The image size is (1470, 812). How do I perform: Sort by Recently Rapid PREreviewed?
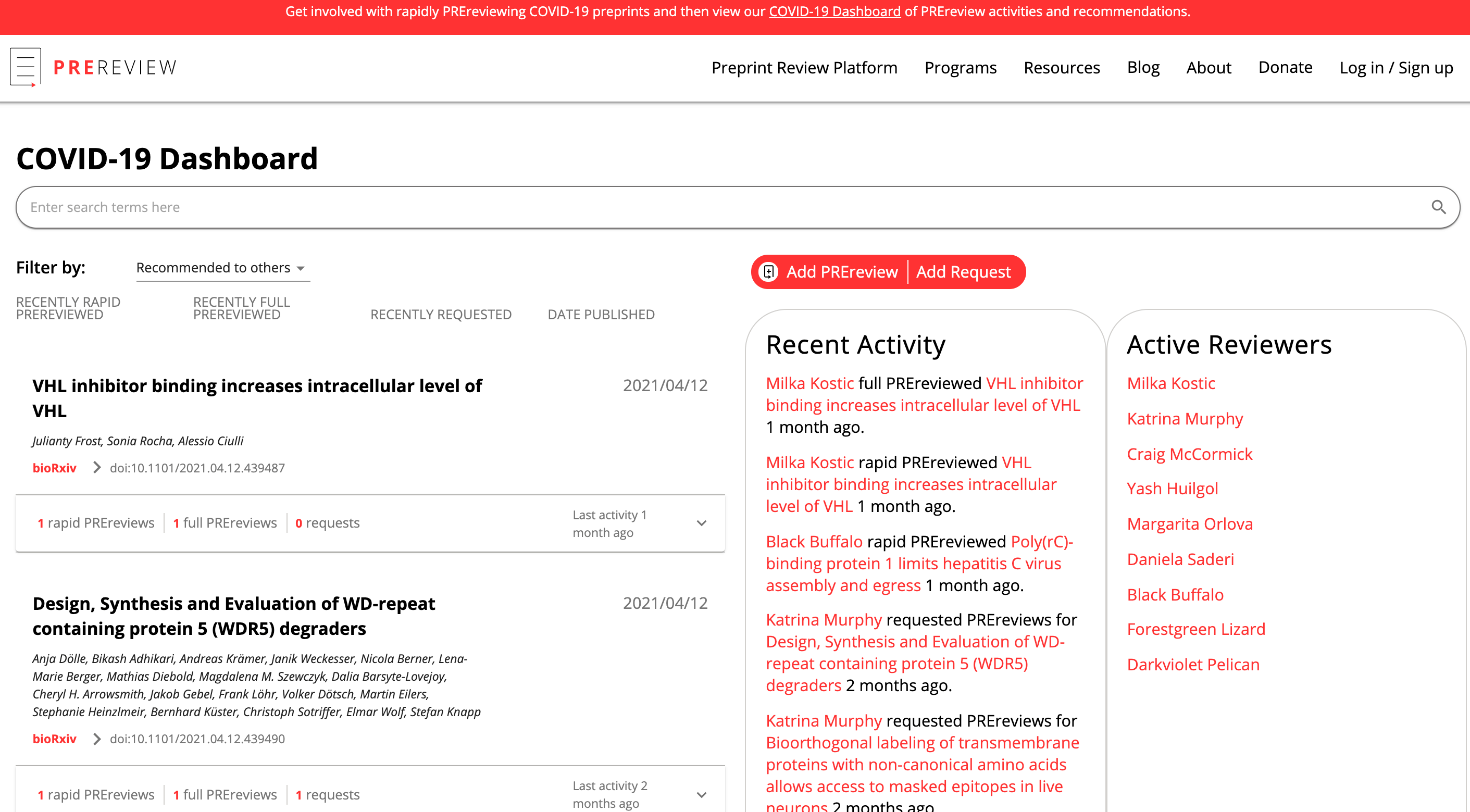[68, 308]
